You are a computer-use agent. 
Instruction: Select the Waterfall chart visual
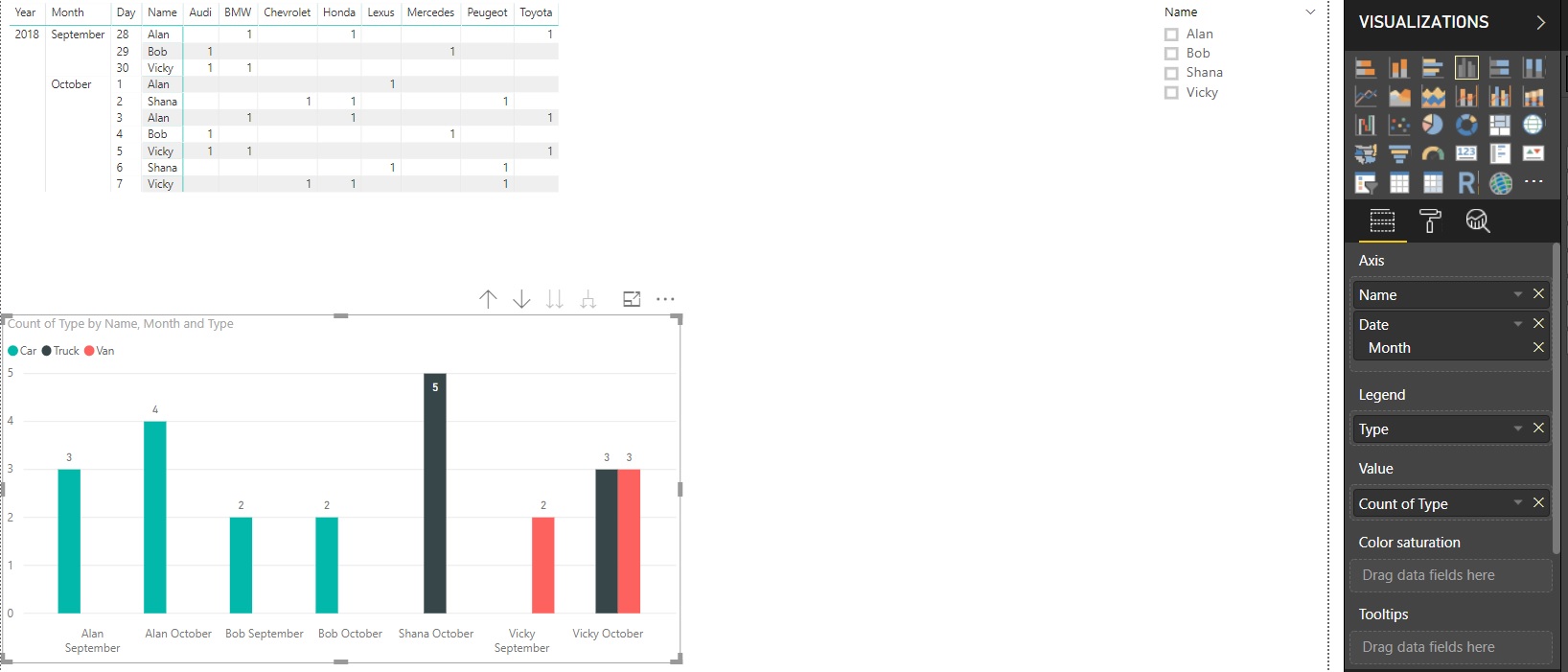1366,126
